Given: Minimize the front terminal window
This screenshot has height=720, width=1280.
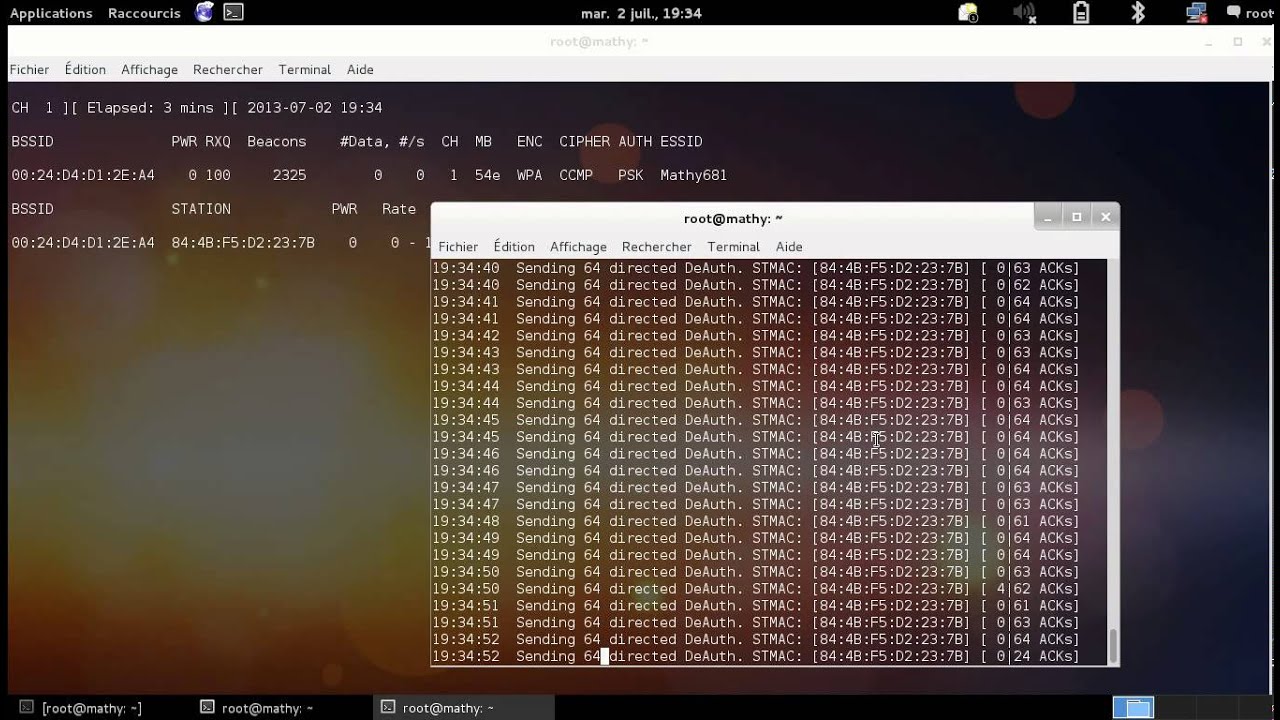Looking at the screenshot, I should pos(1048,217).
